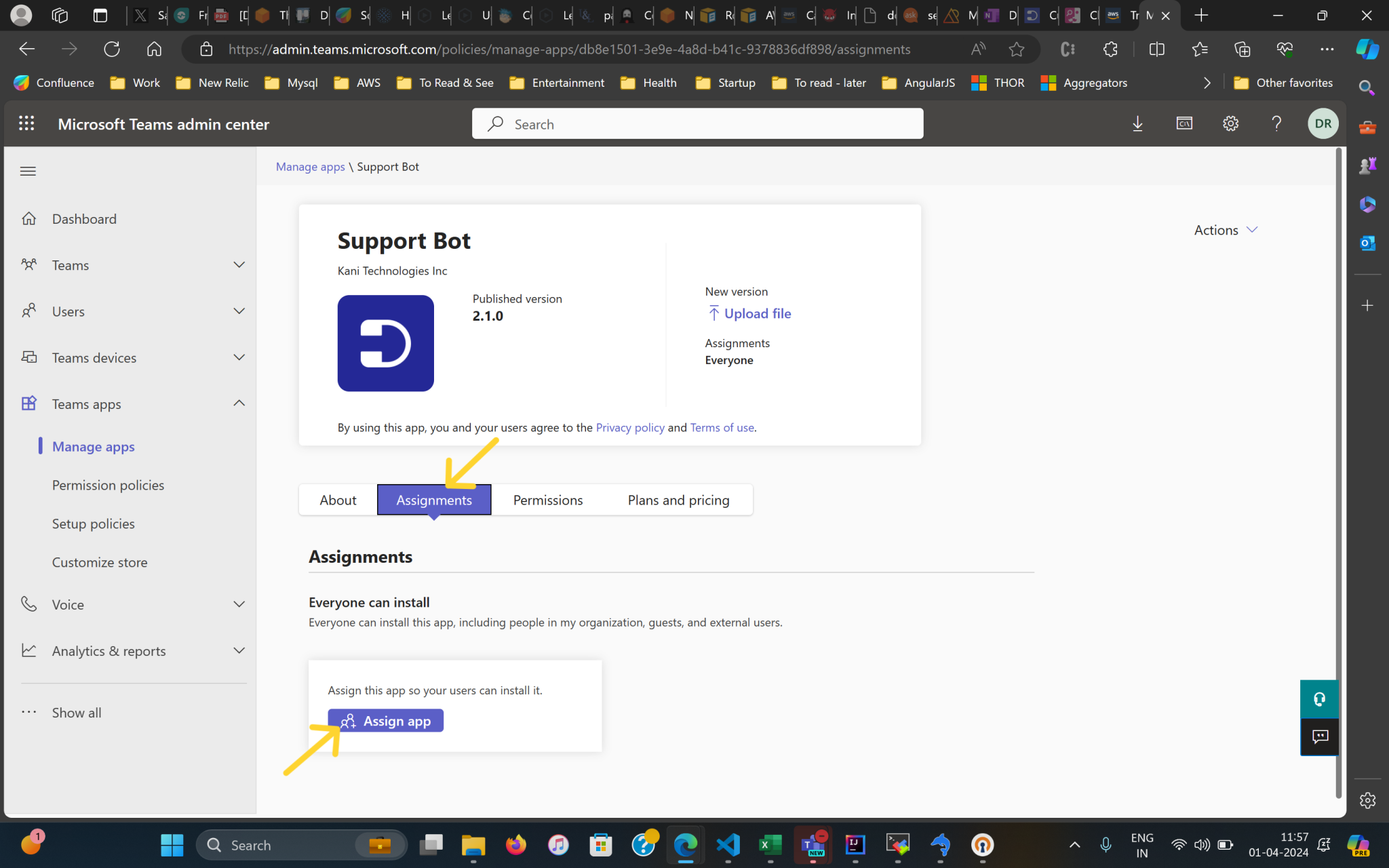Open the DR profile avatar
1389x868 pixels.
coord(1323,123)
